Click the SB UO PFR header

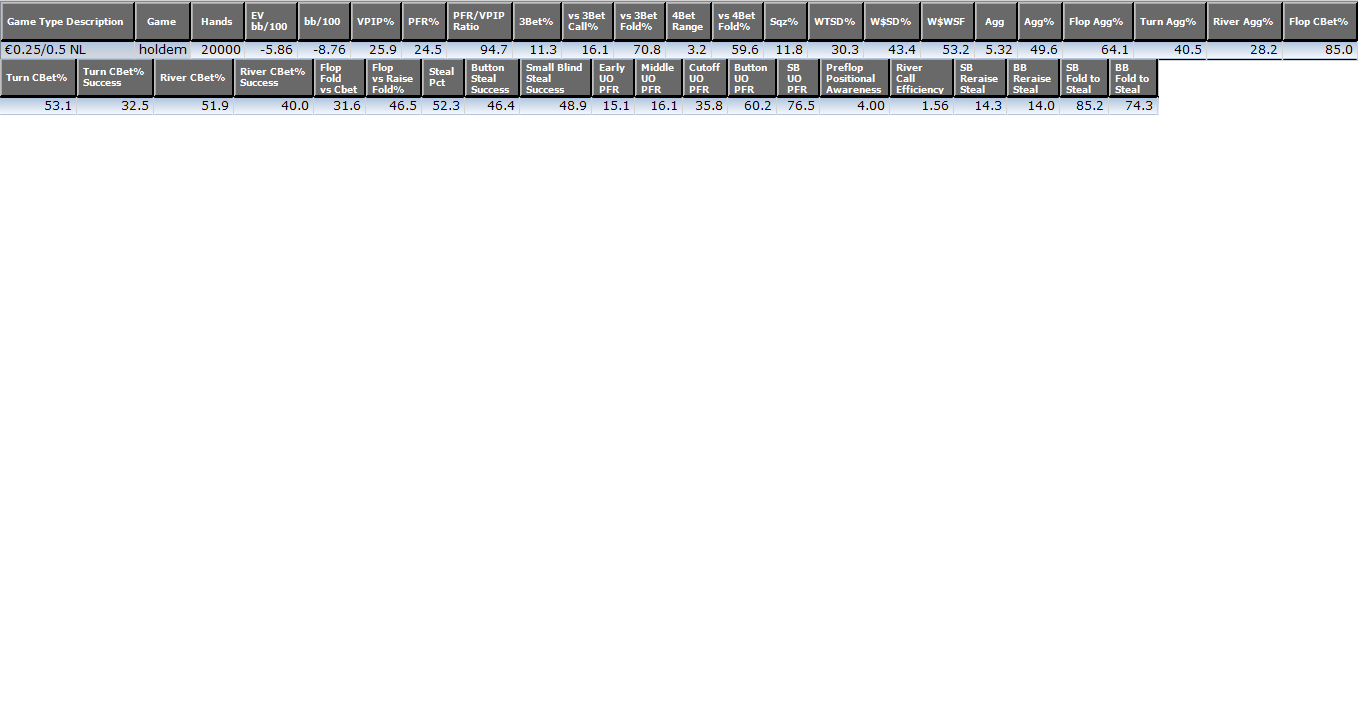[x=798, y=77]
